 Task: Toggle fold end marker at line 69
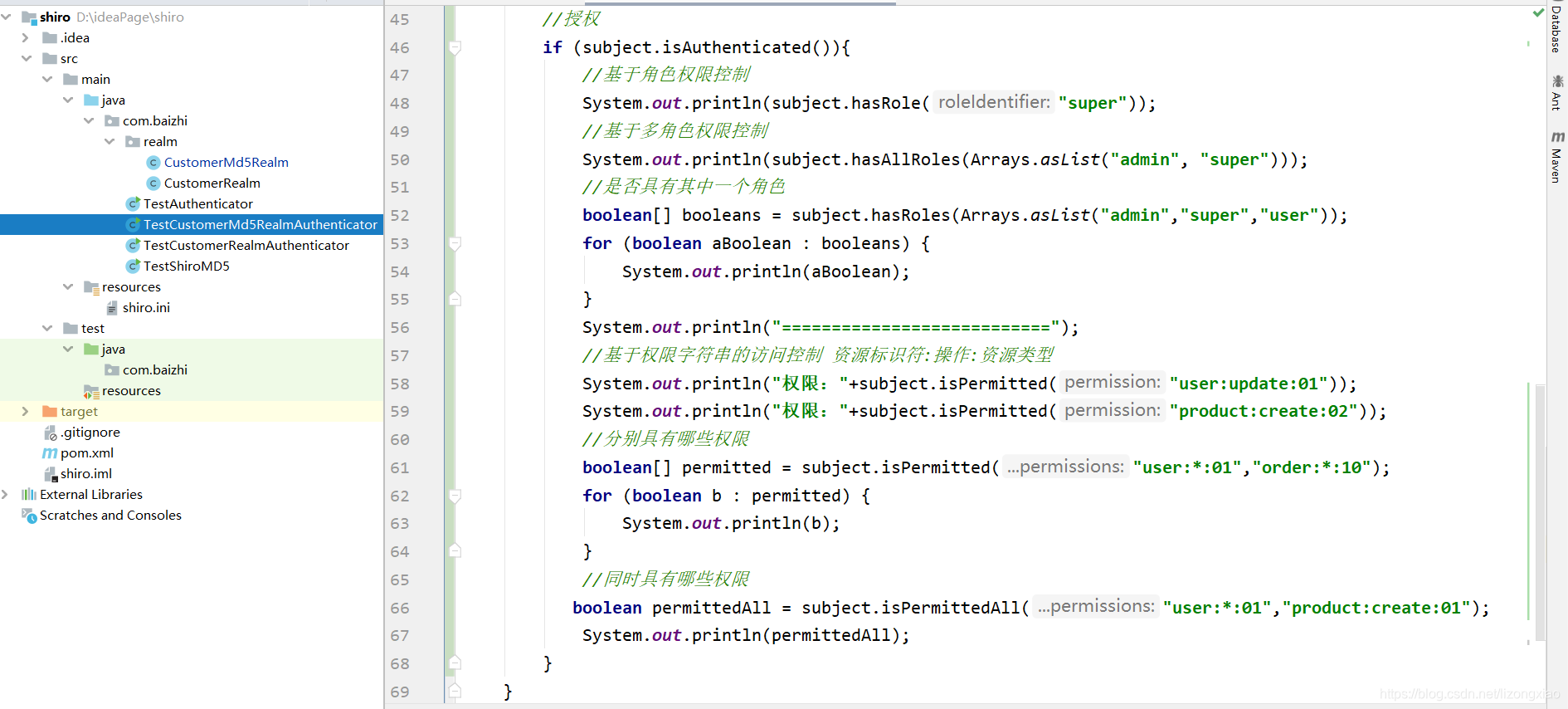[455, 692]
